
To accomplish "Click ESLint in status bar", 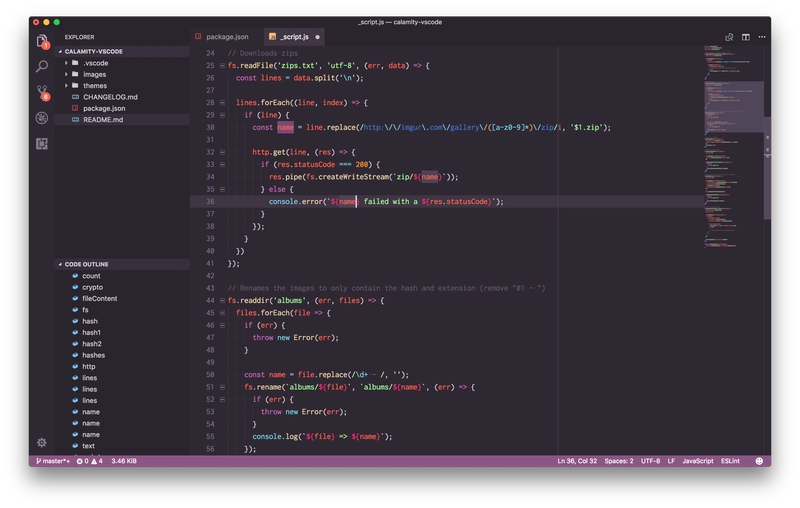I will point(730,461).
